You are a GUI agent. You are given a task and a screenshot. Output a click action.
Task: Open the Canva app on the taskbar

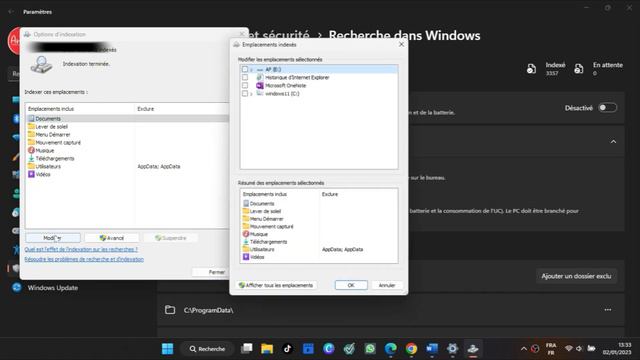click(329, 349)
